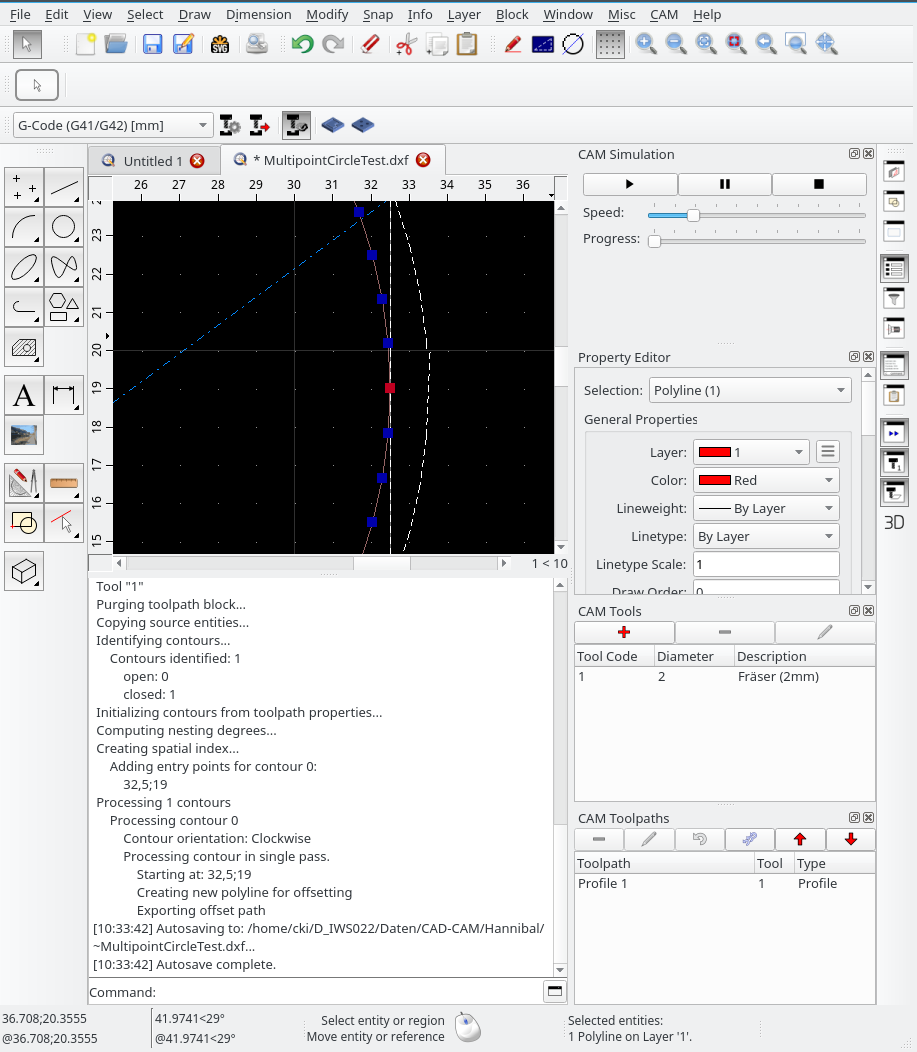
Task: Click the SVG export icon
Action: coord(220,44)
